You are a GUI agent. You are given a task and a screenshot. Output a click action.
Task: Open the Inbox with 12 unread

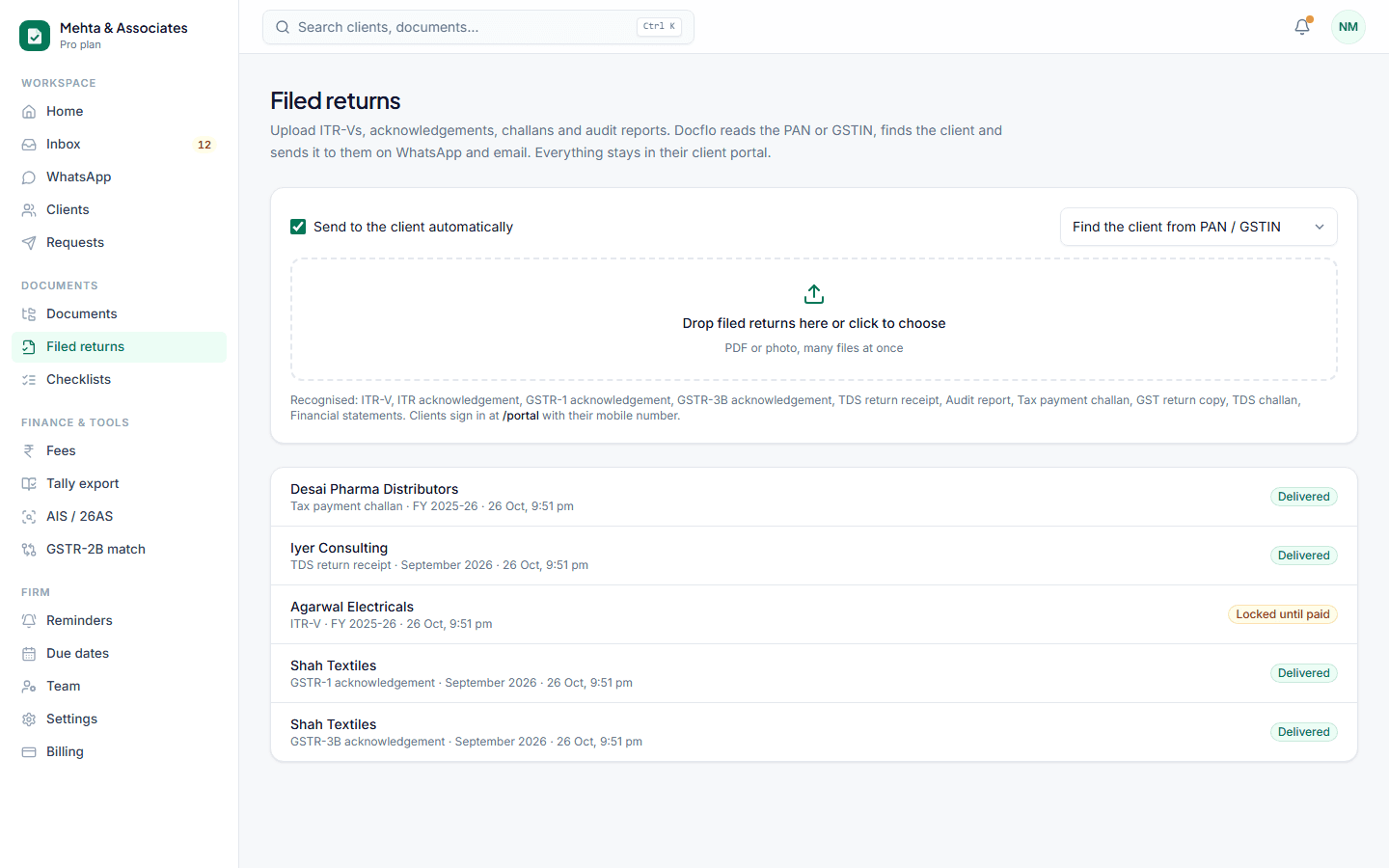pos(120,145)
